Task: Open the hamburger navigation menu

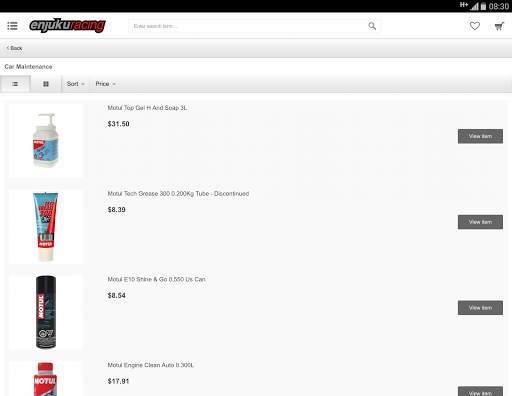Action: tap(12, 26)
